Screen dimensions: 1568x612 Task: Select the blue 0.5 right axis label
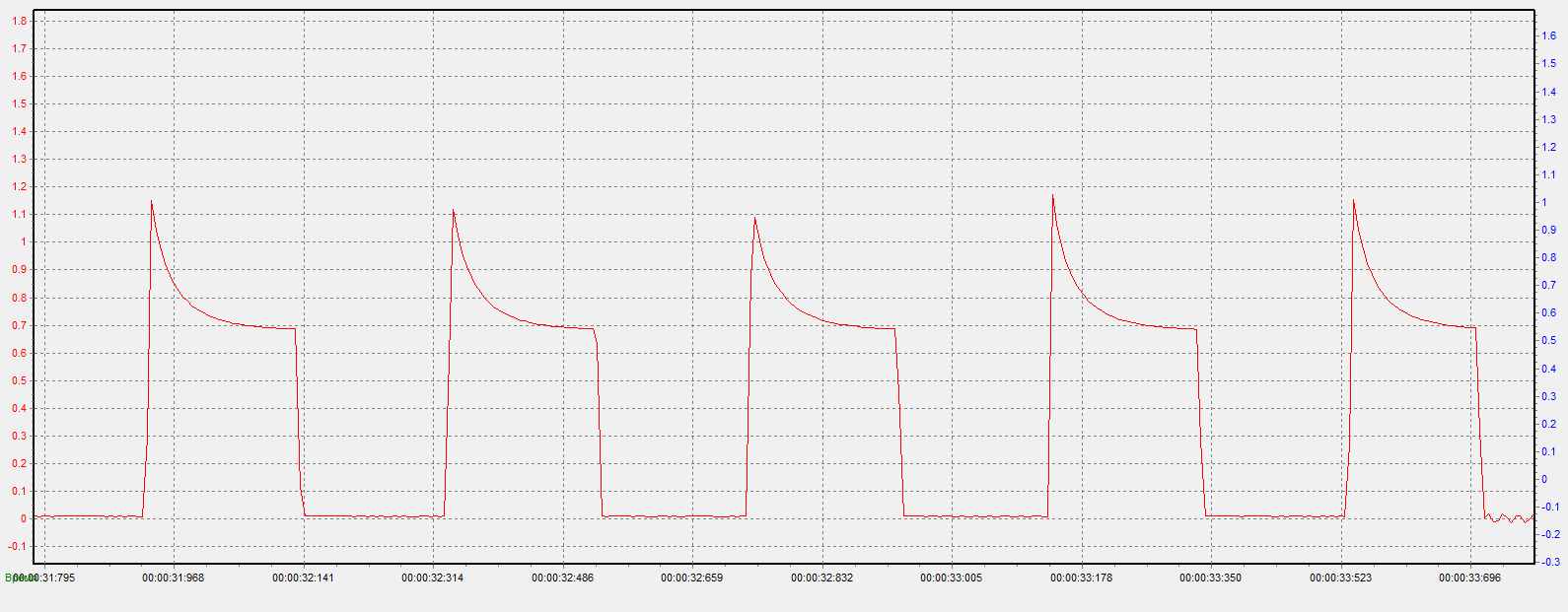tap(1549, 340)
